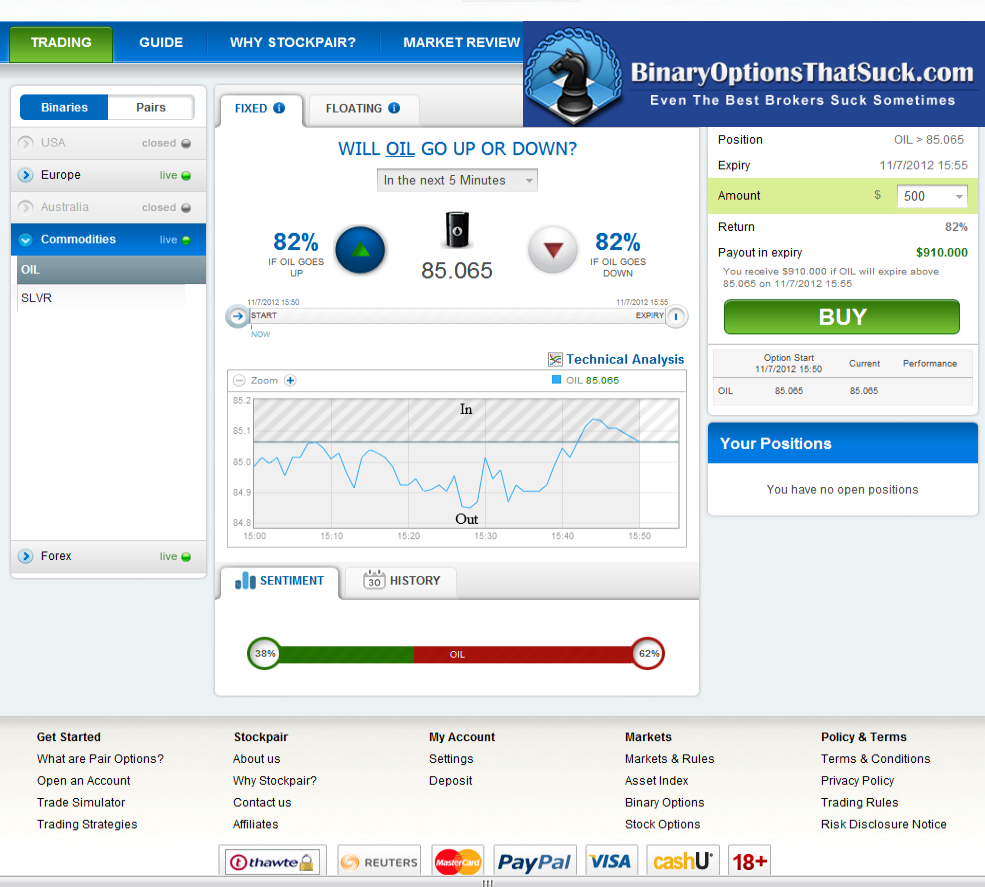
Task: Open the Binary Options footer link
Action: 664,802
